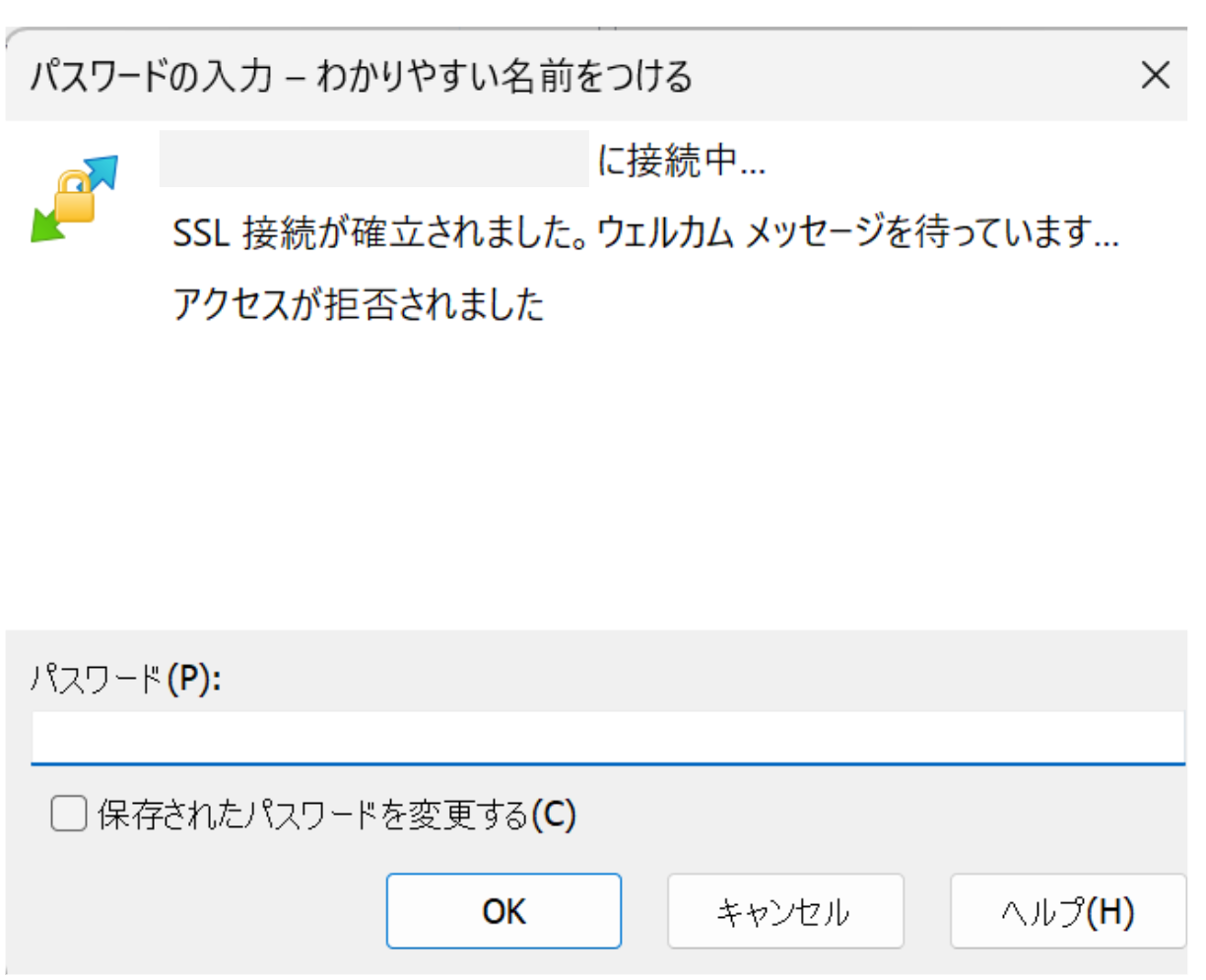Click the パスワードの入力 title bar text
This screenshot has width=1206, height=980.
click(151, 76)
